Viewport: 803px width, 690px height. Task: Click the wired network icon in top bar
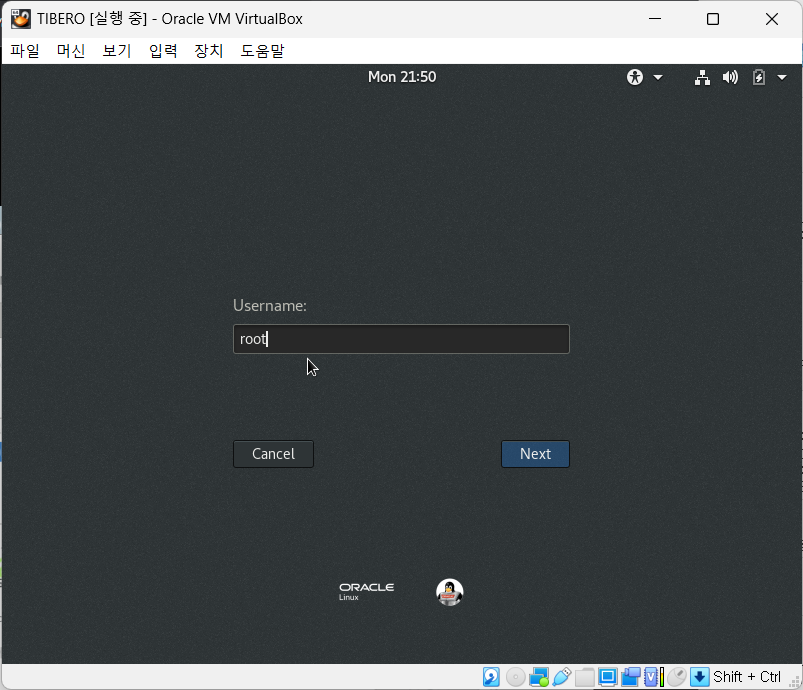click(x=702, y=77)
